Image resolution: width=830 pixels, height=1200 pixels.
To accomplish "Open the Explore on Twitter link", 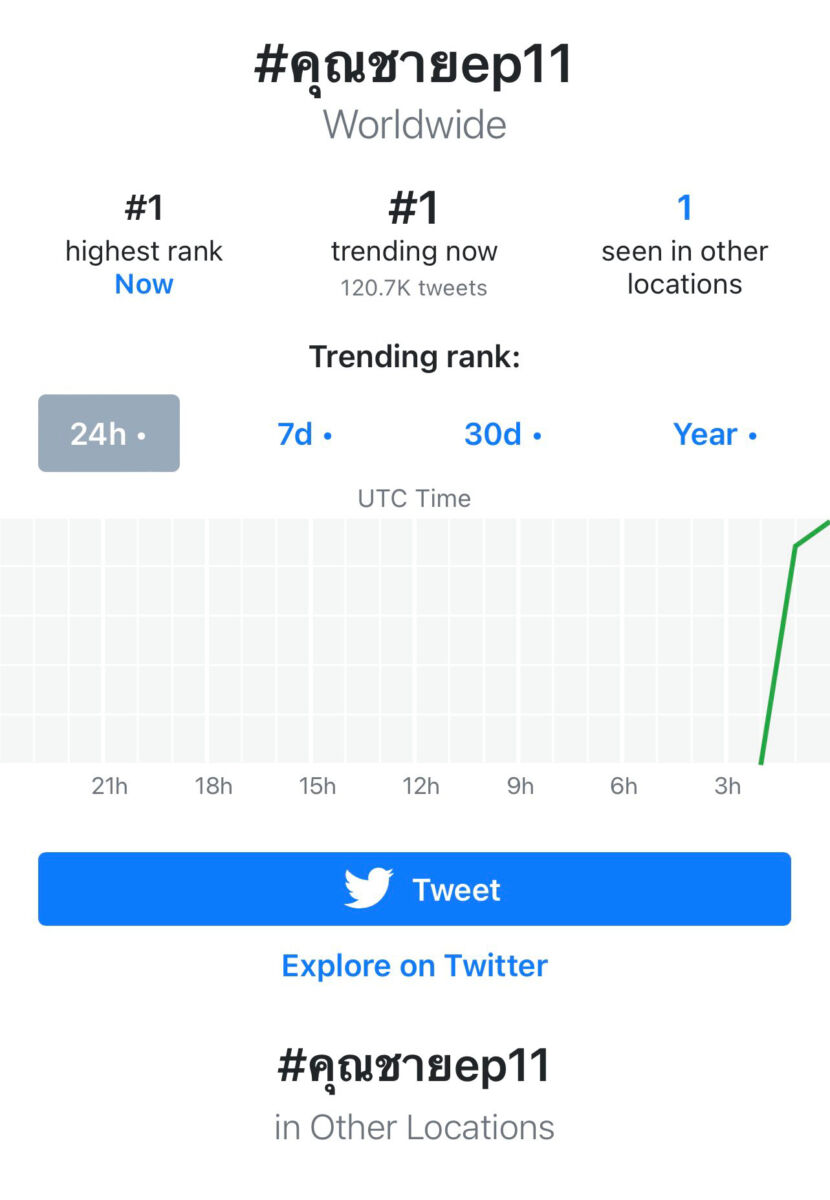I will (414, 965).
